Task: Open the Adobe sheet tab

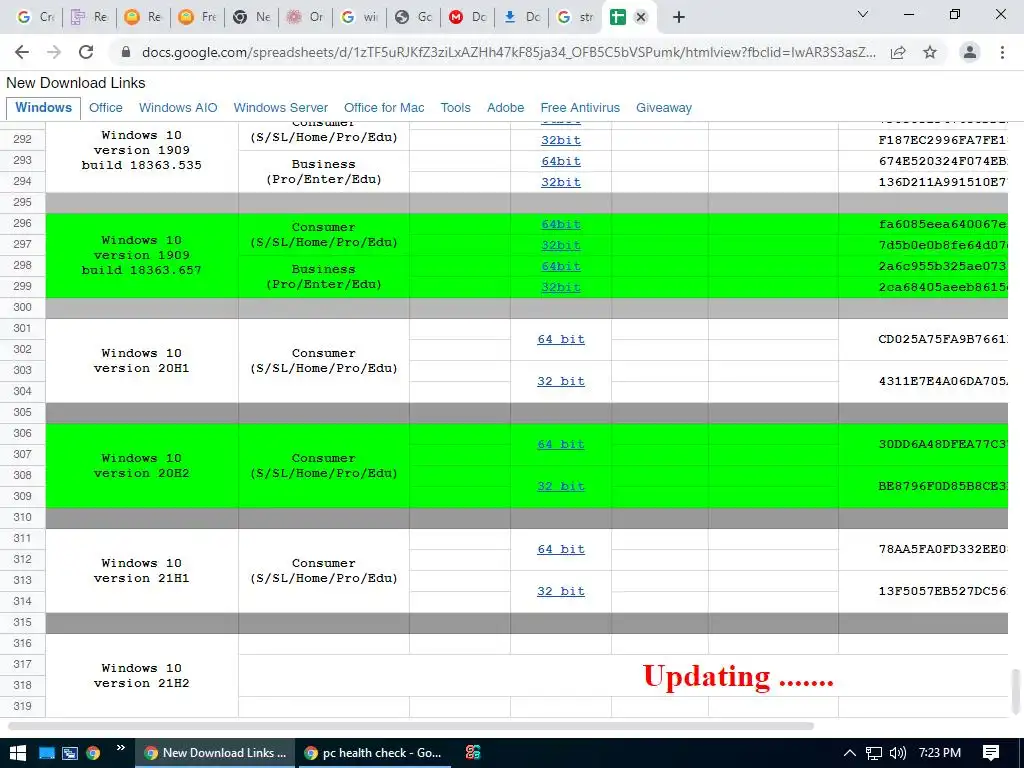Action: tap(505, 108)
